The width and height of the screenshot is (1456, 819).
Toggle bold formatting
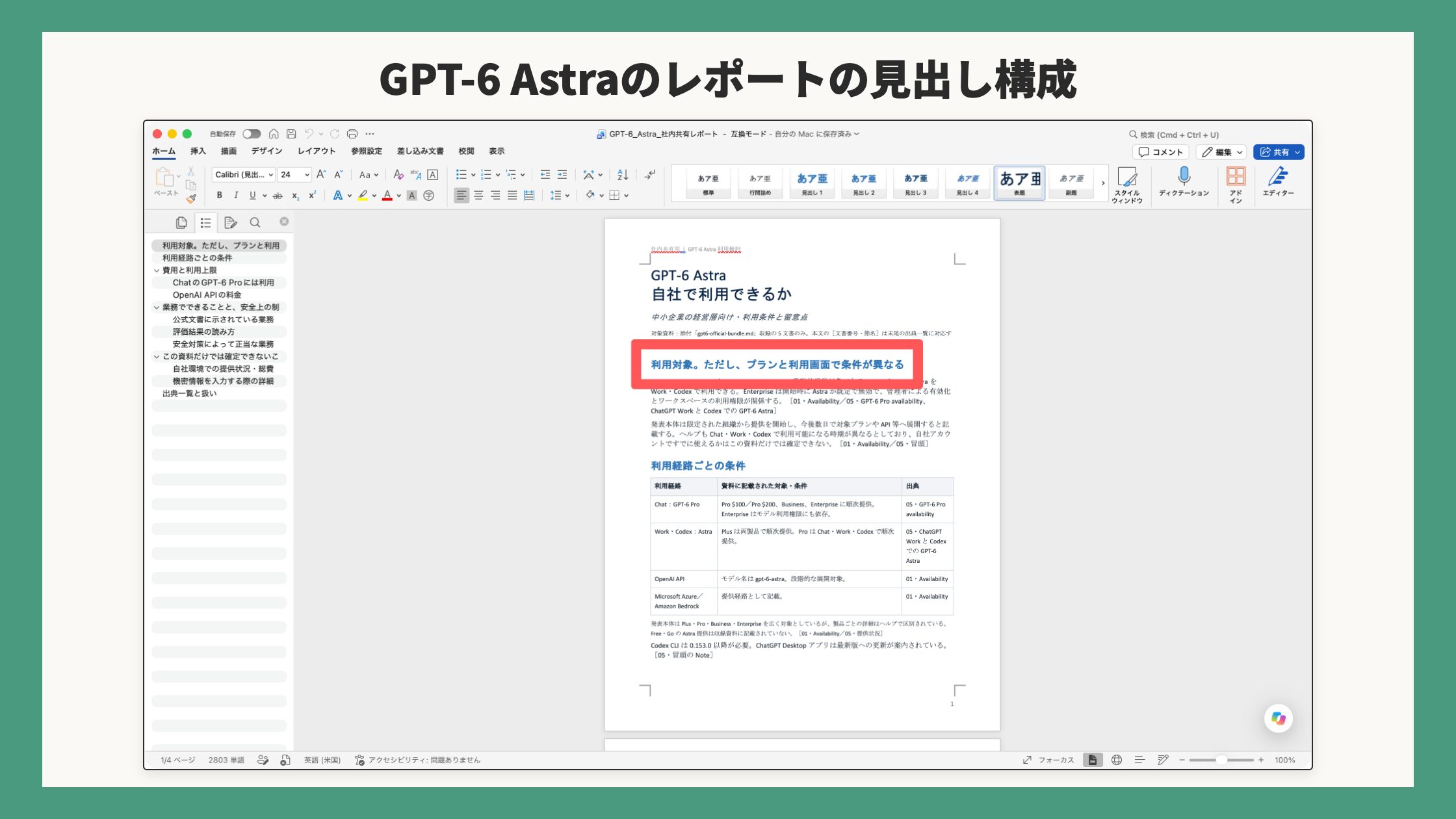point(220,195)
